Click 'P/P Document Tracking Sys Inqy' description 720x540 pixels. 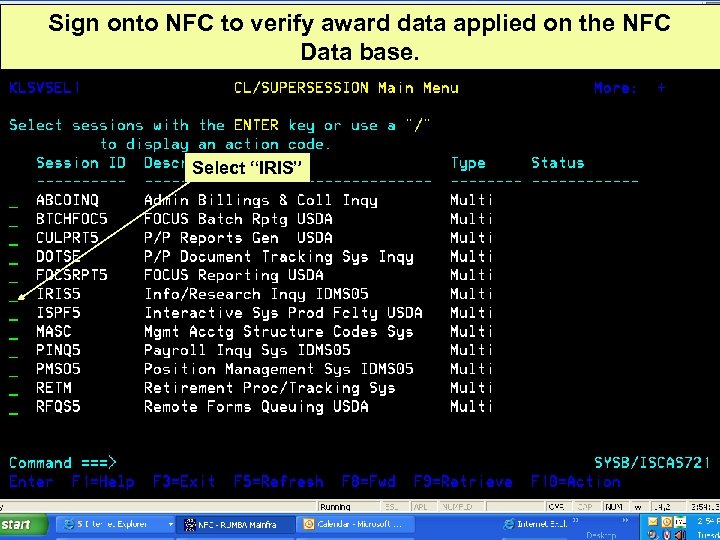(279, 257)
